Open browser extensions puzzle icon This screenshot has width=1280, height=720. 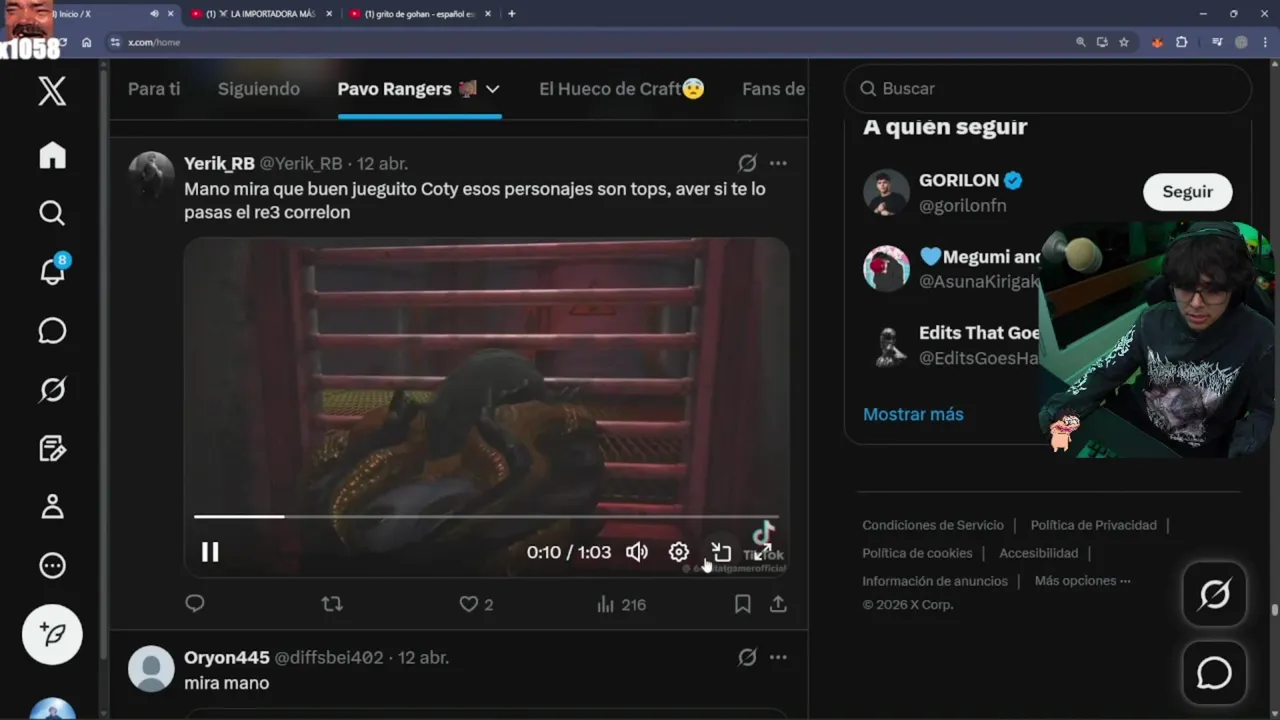(1181, 42)
